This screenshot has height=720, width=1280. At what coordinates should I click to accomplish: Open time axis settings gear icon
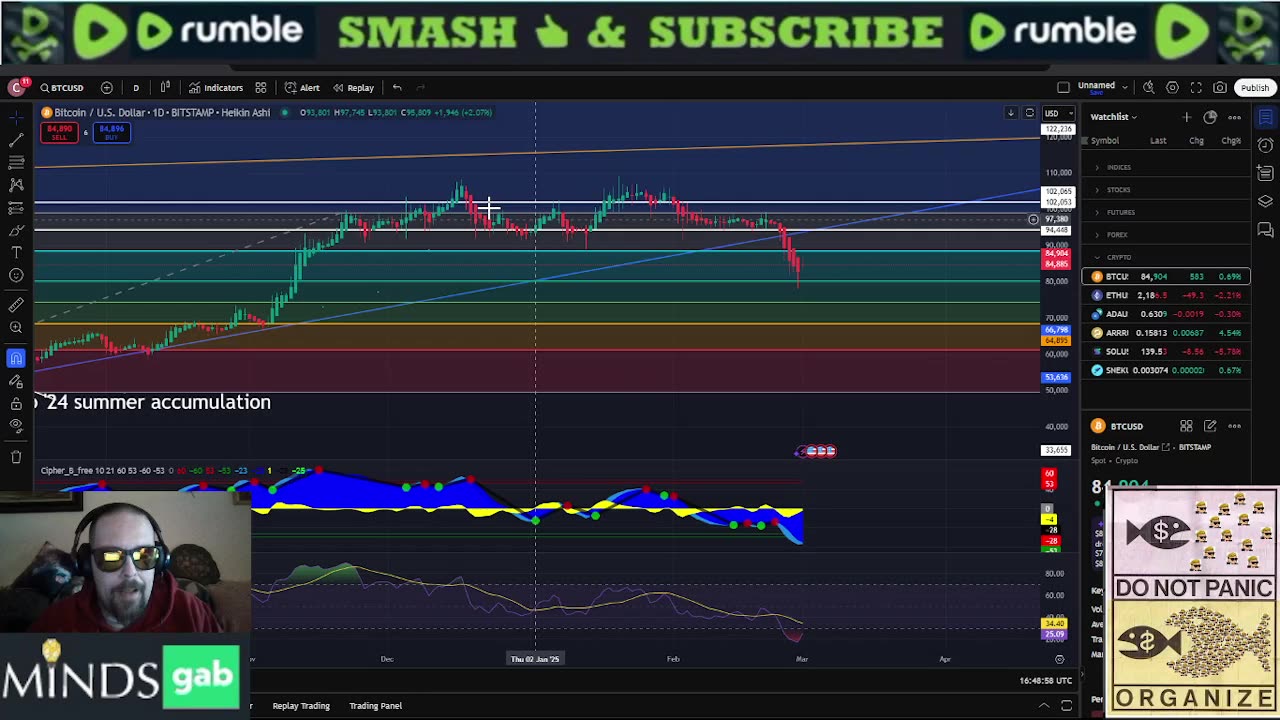(x=1059, y=659)
